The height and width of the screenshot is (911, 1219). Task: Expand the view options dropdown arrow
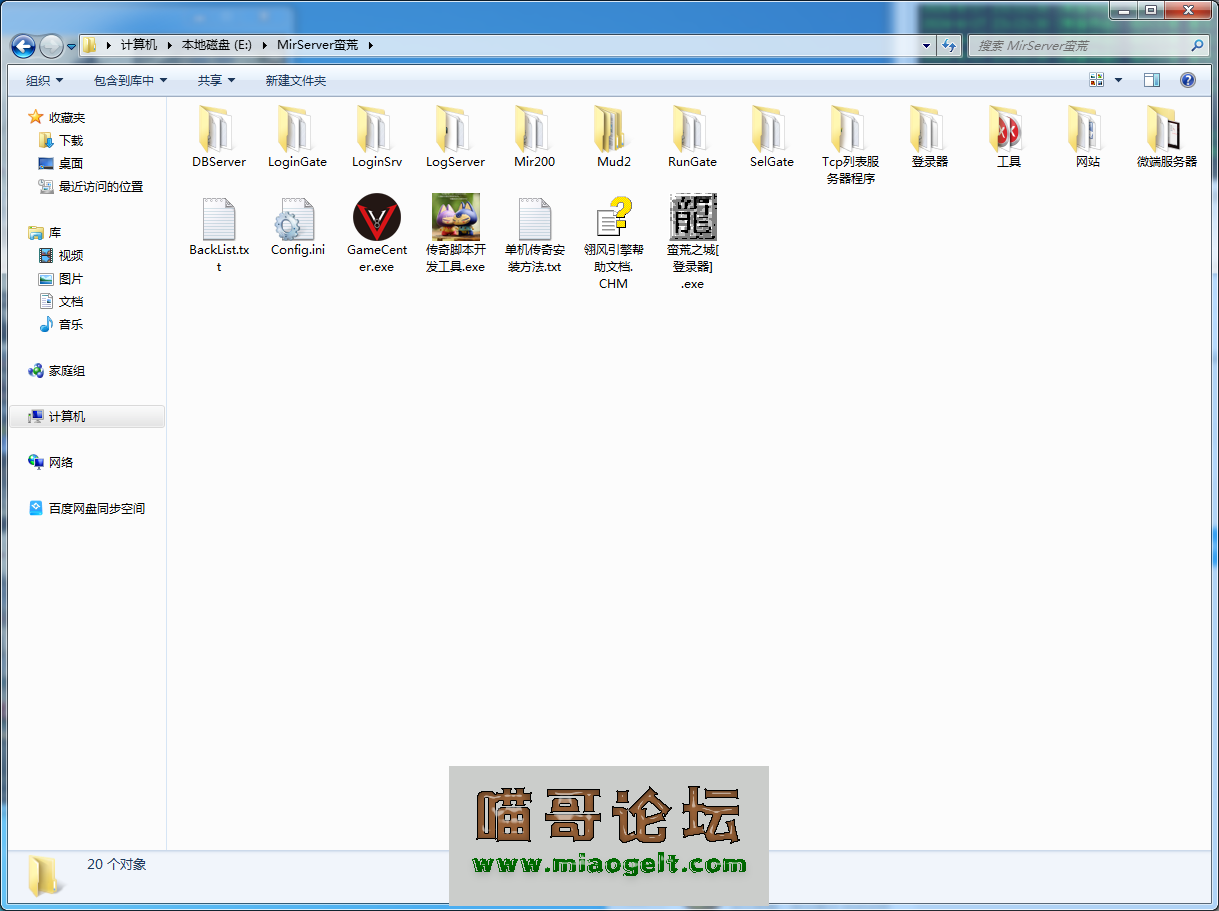click(x=1118, y=80)
